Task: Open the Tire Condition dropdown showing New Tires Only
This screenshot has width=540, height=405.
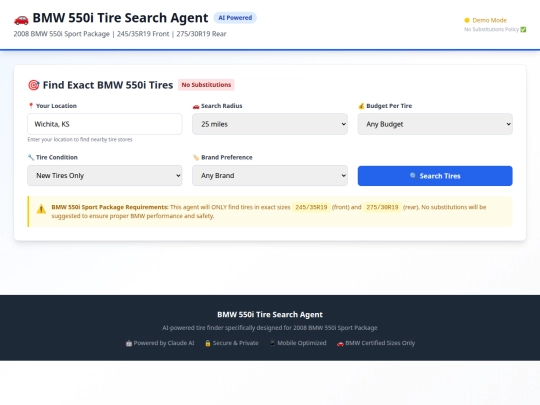Action: 105,176
